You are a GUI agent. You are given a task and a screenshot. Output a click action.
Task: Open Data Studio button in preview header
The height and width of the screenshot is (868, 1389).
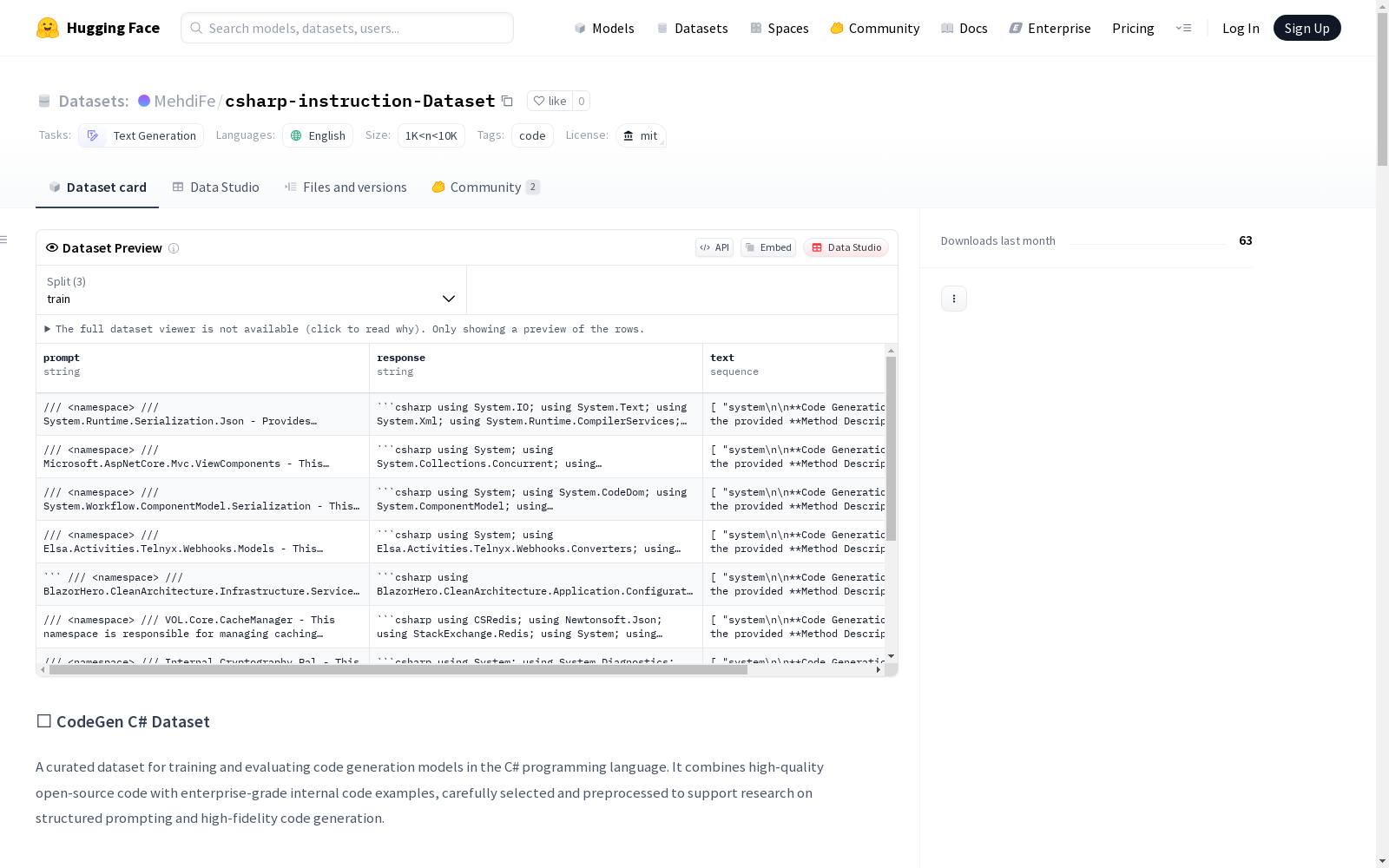(x=846, y=247)
